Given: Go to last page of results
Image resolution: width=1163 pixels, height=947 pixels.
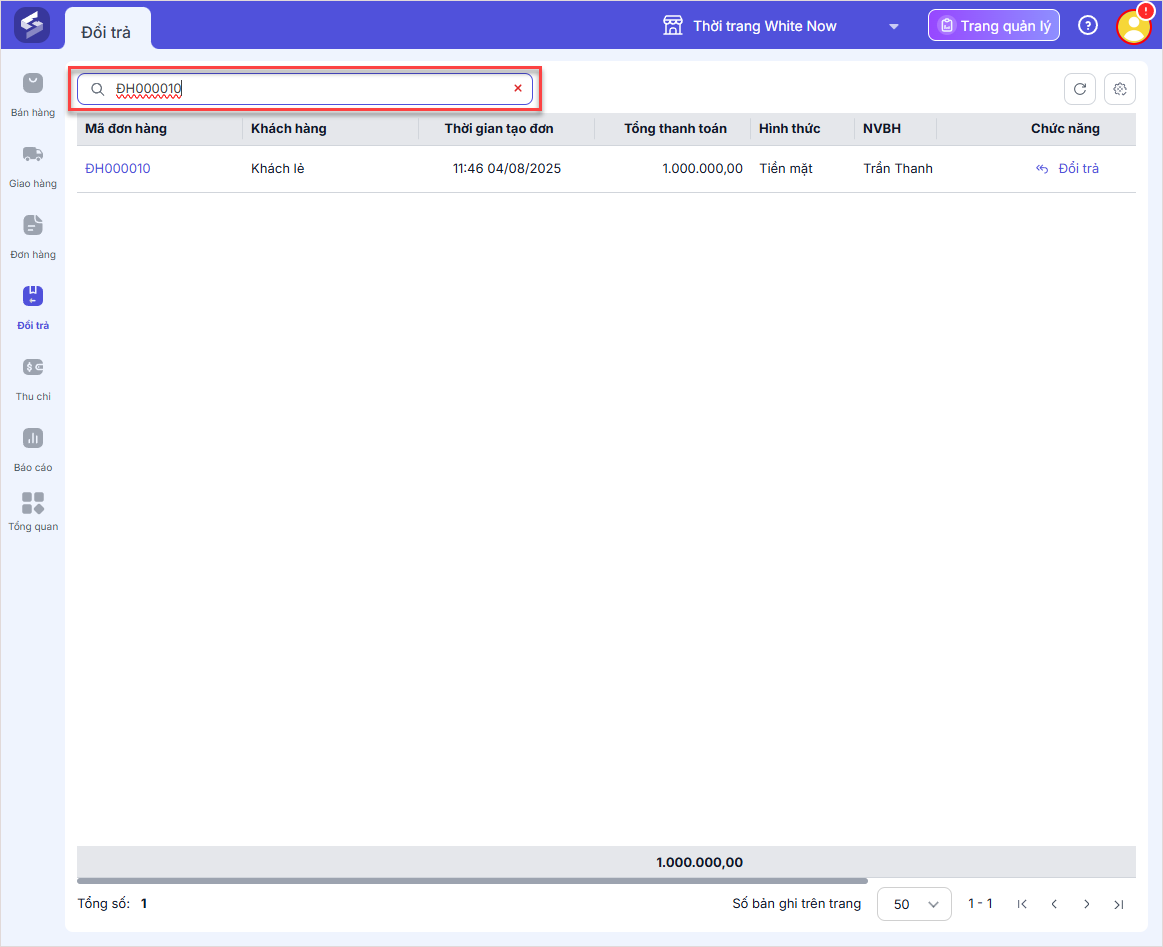Looking at the screenshot, I should click(1118, 904).
